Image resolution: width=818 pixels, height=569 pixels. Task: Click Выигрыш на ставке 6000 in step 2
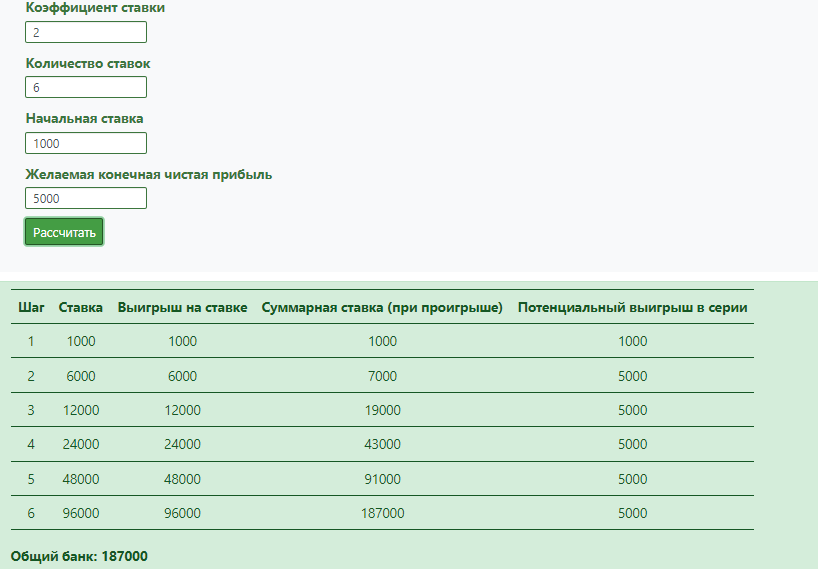tap(183, 376)
